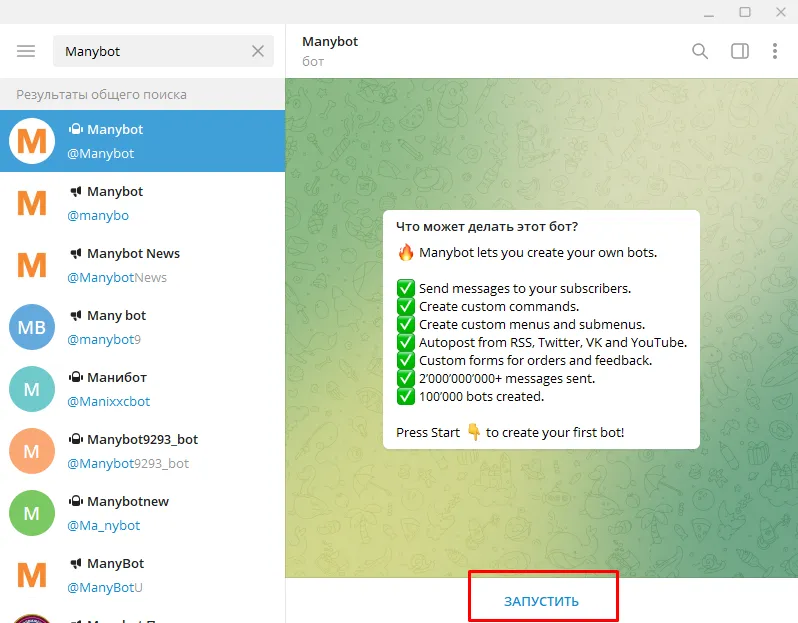Focus the search input containing Manybot
The width and height of the screenshot is (798, 623).
[163, 51]
